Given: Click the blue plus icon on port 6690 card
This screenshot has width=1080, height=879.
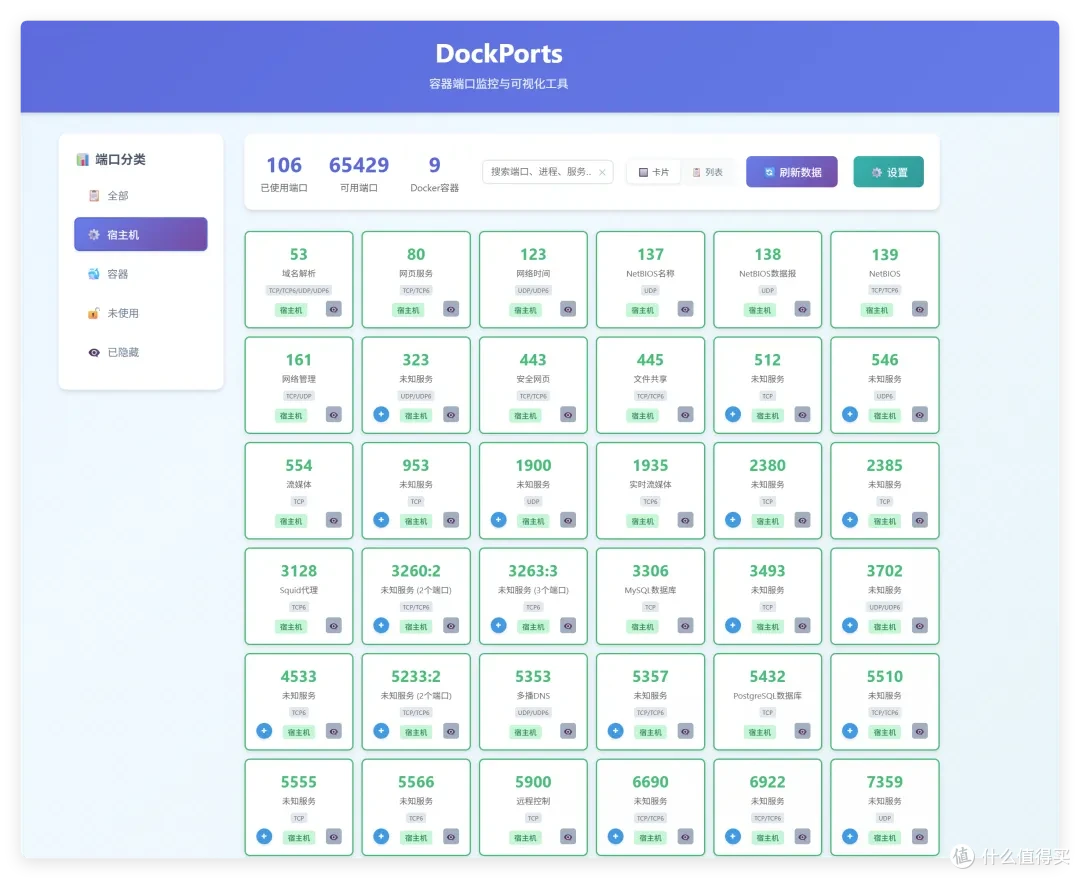Looking at the screenshot, I should [616, 836].
